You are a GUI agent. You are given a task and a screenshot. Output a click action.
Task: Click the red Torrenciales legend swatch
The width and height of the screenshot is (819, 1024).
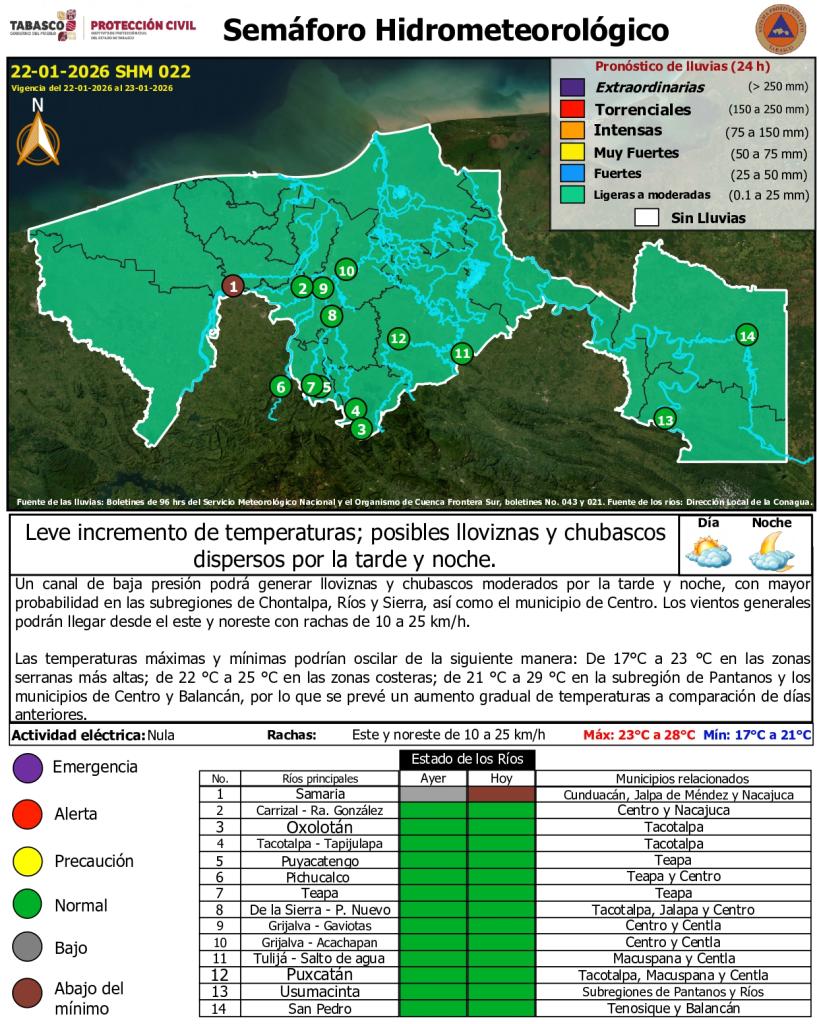pyautogui.click(x=572, y=109)
